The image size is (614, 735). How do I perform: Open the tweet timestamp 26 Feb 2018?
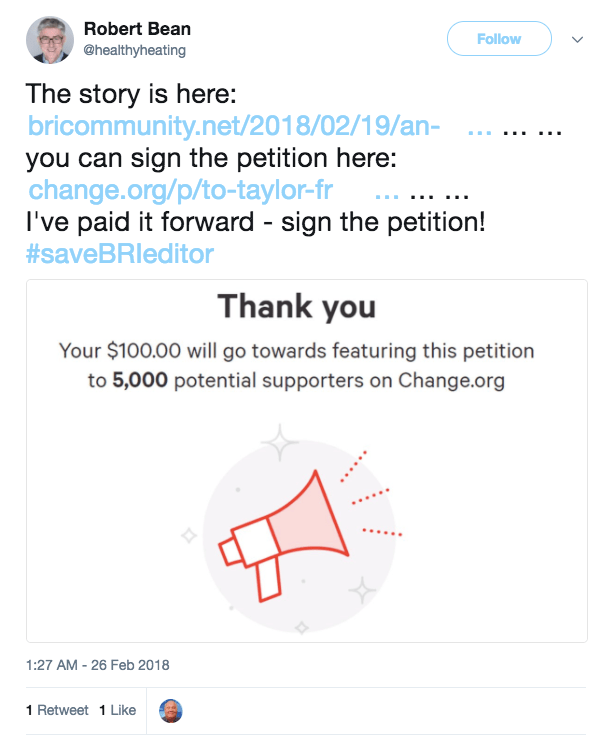click(98, 665)
